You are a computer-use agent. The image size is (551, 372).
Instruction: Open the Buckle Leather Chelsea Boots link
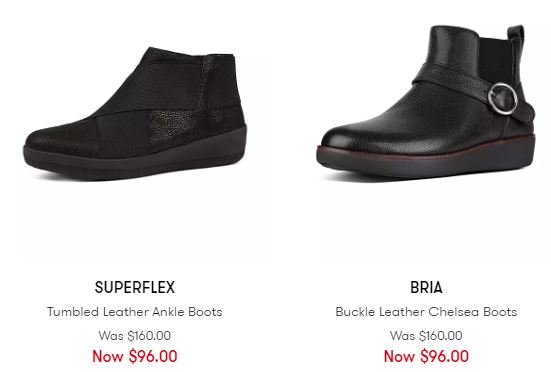tap(426, 312)
